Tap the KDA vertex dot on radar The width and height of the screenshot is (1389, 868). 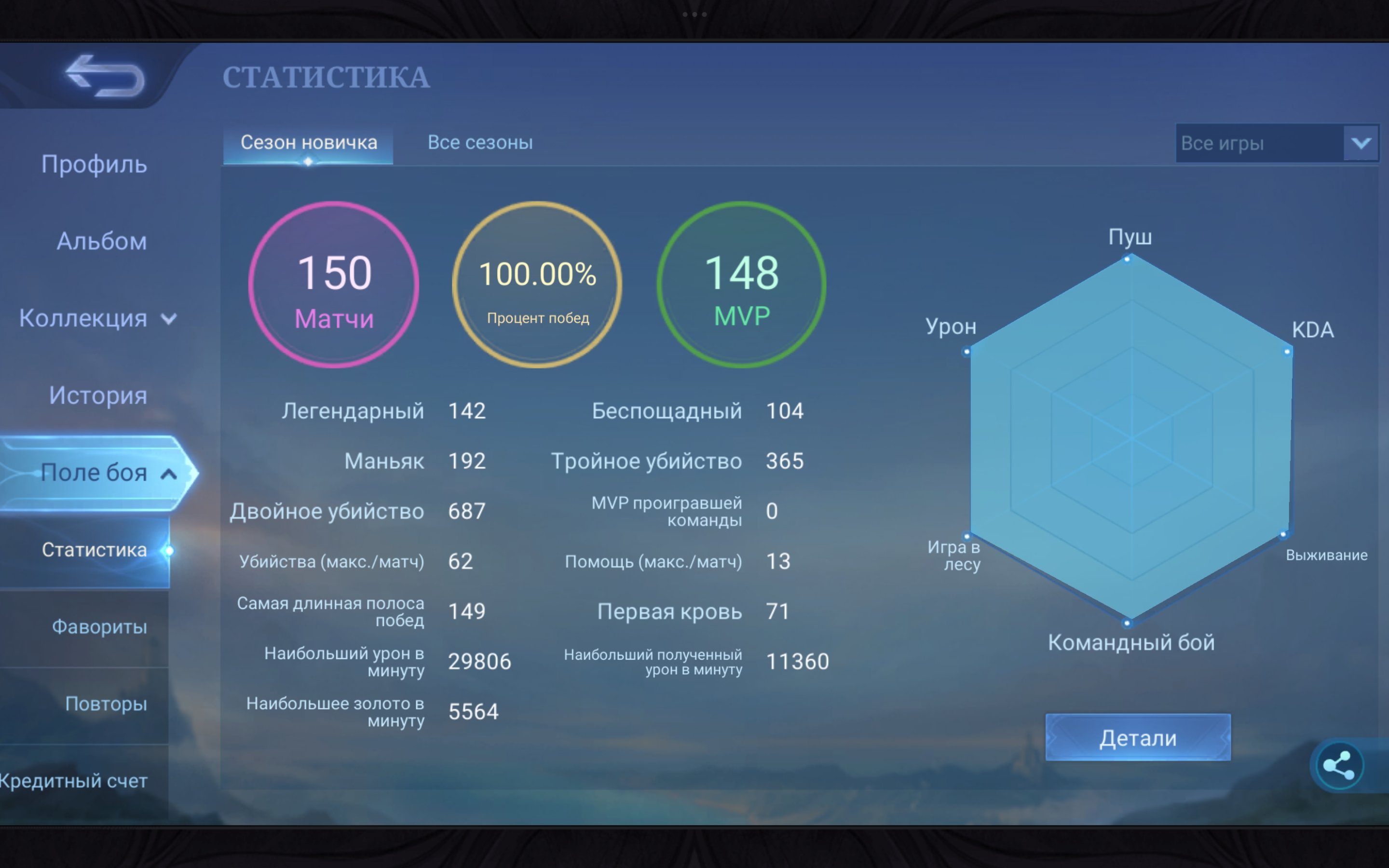click(1287, 352)
